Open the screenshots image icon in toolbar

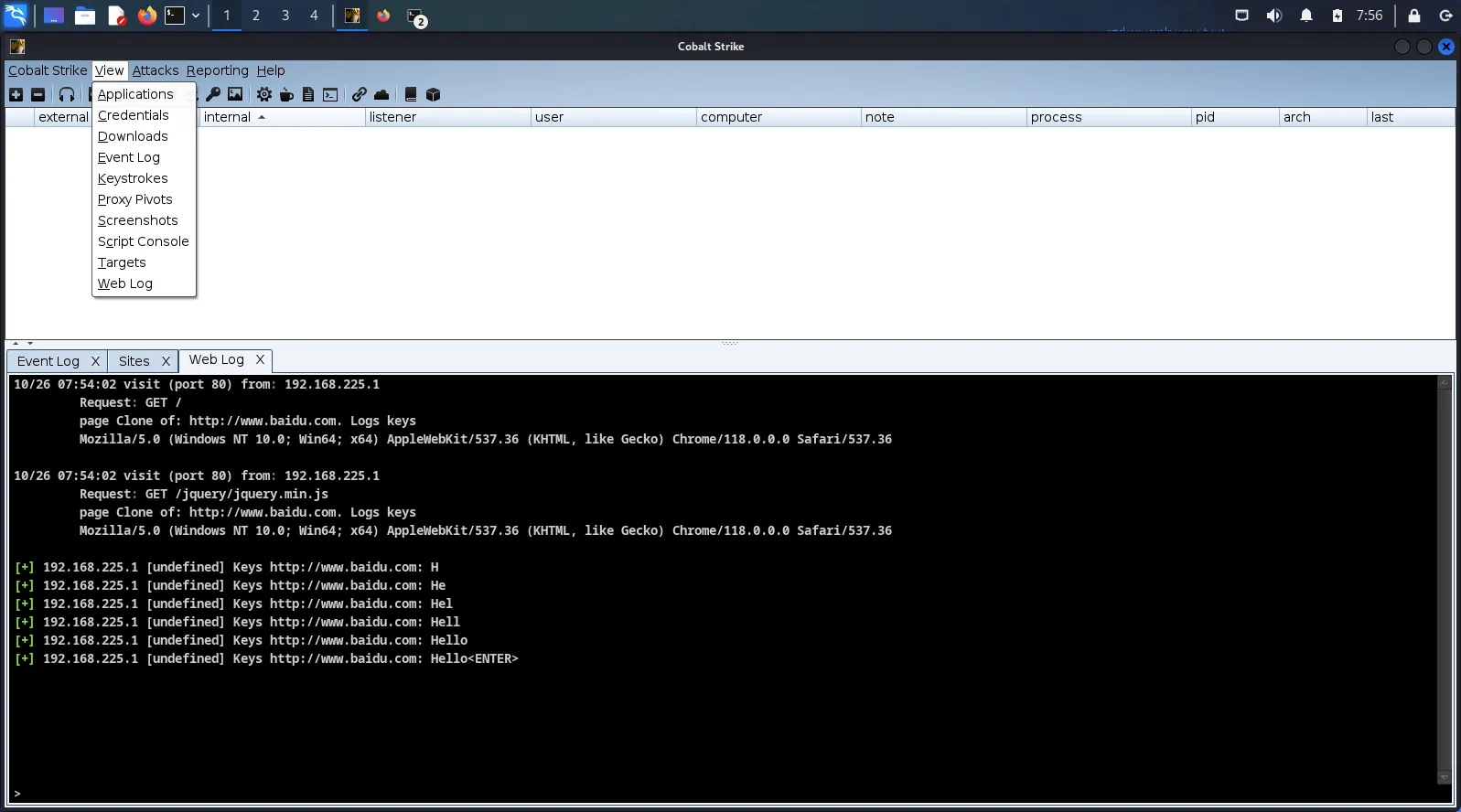(235, 94)
